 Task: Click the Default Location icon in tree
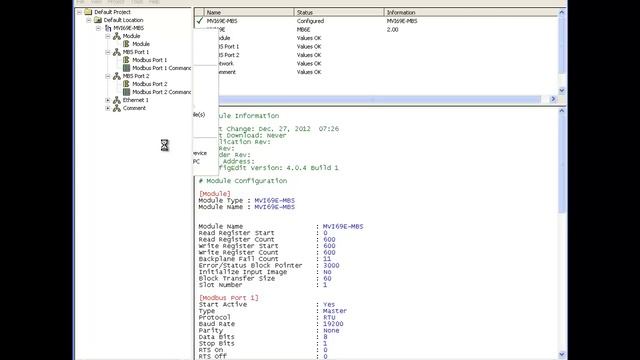[x=98, y=20]
